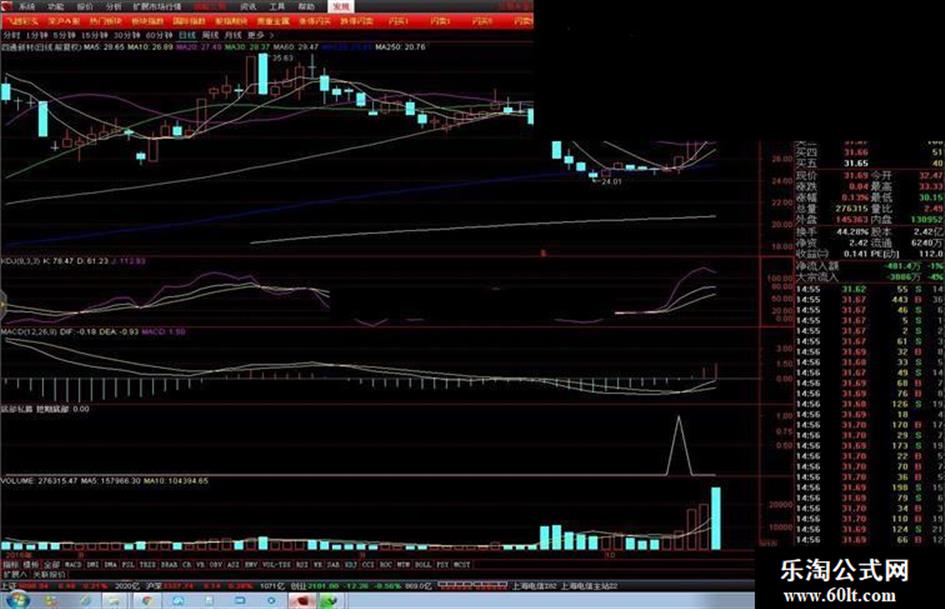
Task: Switch chart to 分时 view
Action: pyautogui.click(x=11, y=36)
